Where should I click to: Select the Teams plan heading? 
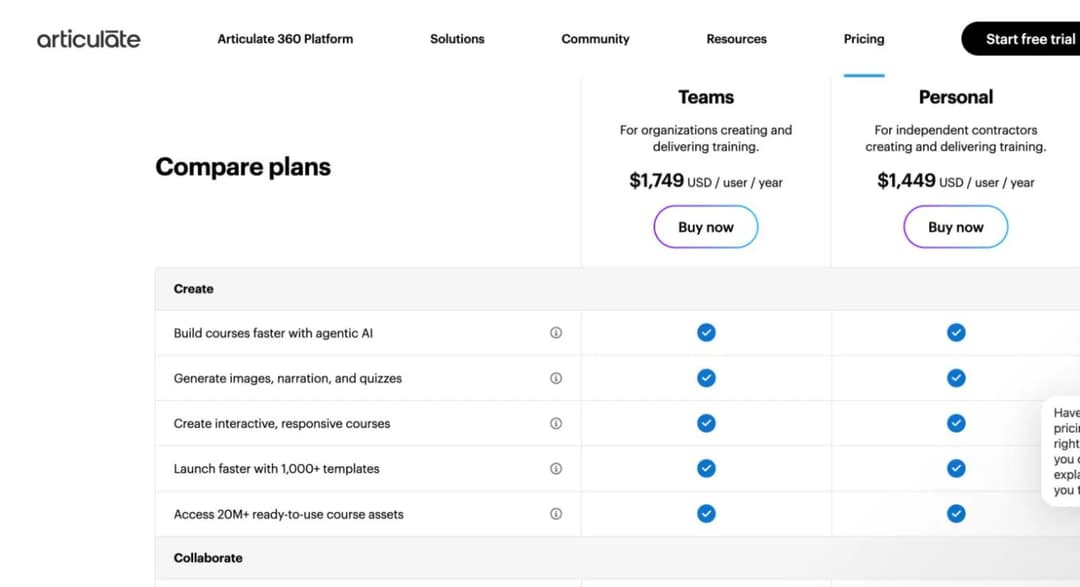(x=706, y=97)
